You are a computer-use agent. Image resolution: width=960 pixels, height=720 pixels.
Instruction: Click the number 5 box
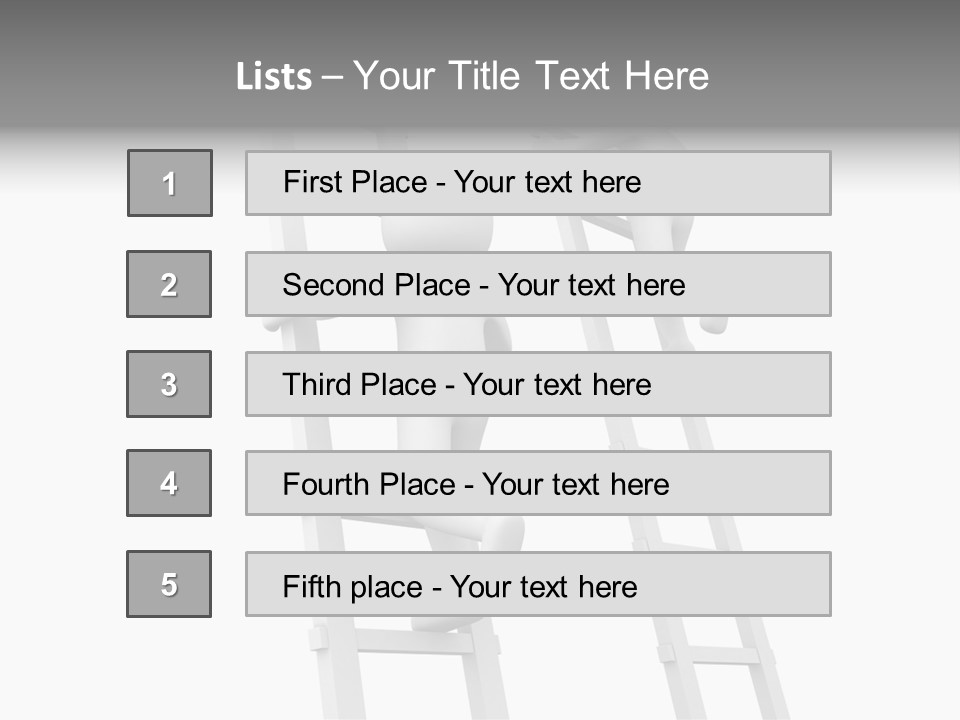169,584
